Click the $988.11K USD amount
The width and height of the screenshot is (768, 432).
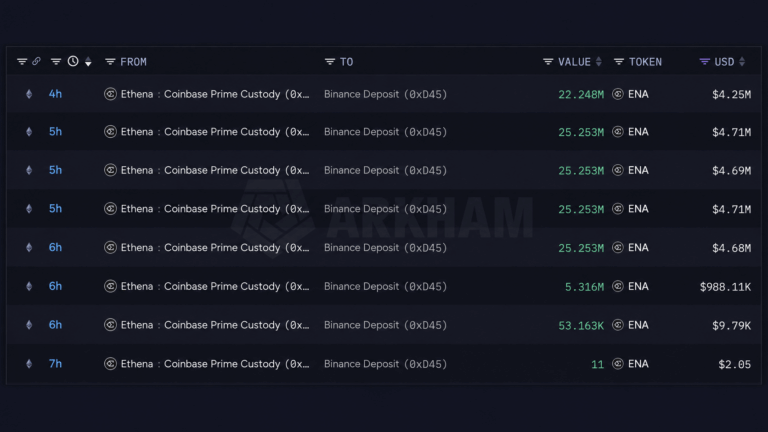(x=725, y=287)
